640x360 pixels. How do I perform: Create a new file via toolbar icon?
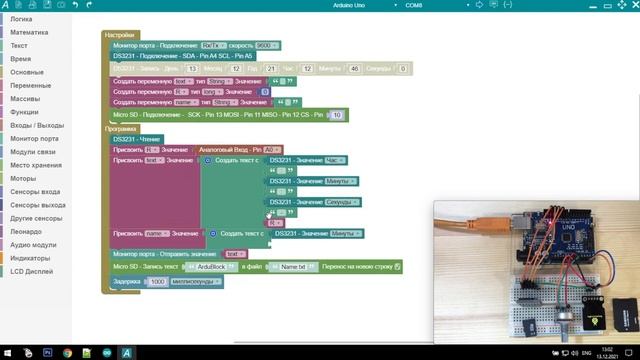[x=18, y=5]
